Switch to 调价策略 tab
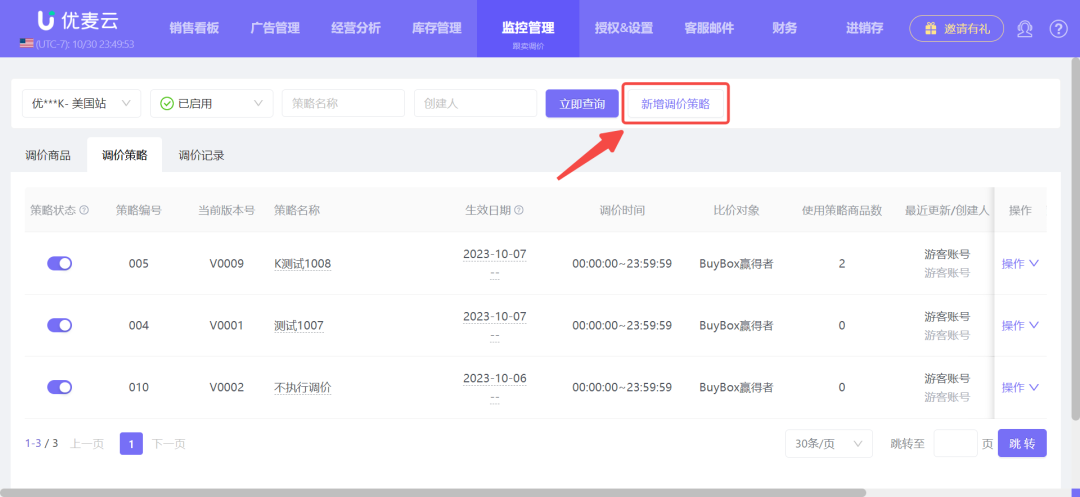 125,156
